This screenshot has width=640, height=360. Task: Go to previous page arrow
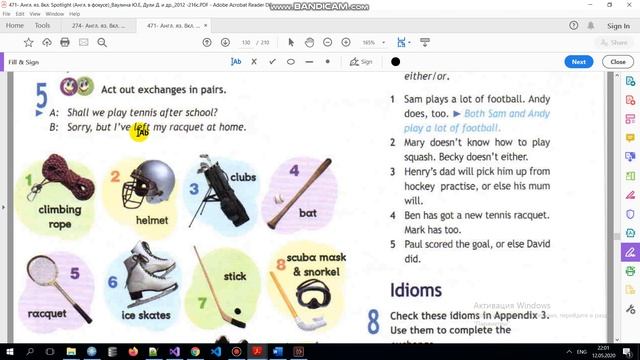coord(207,42)
